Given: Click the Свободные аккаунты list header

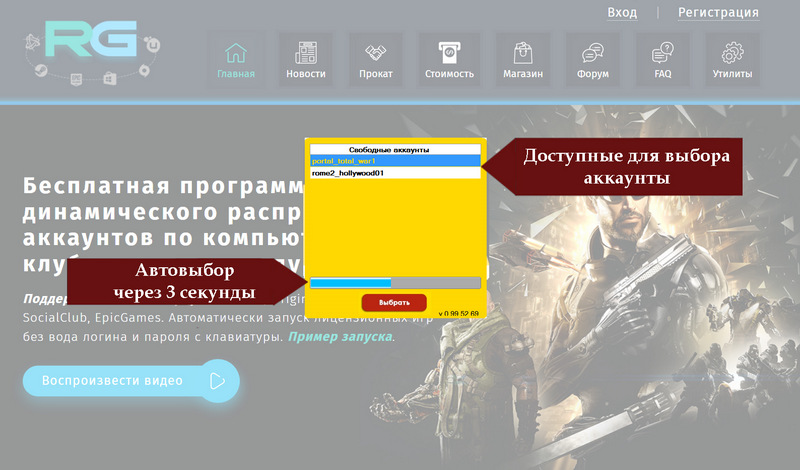Looking at the screenshot, I should [x=395, y=150].
